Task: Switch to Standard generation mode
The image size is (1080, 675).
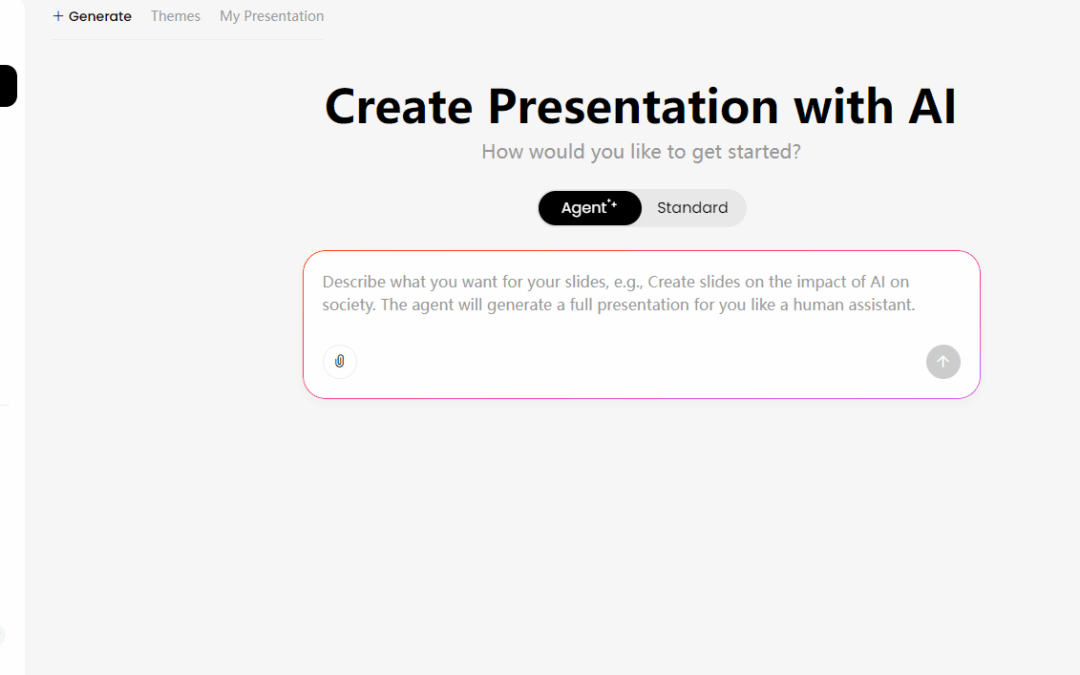Action: point(692,208)
